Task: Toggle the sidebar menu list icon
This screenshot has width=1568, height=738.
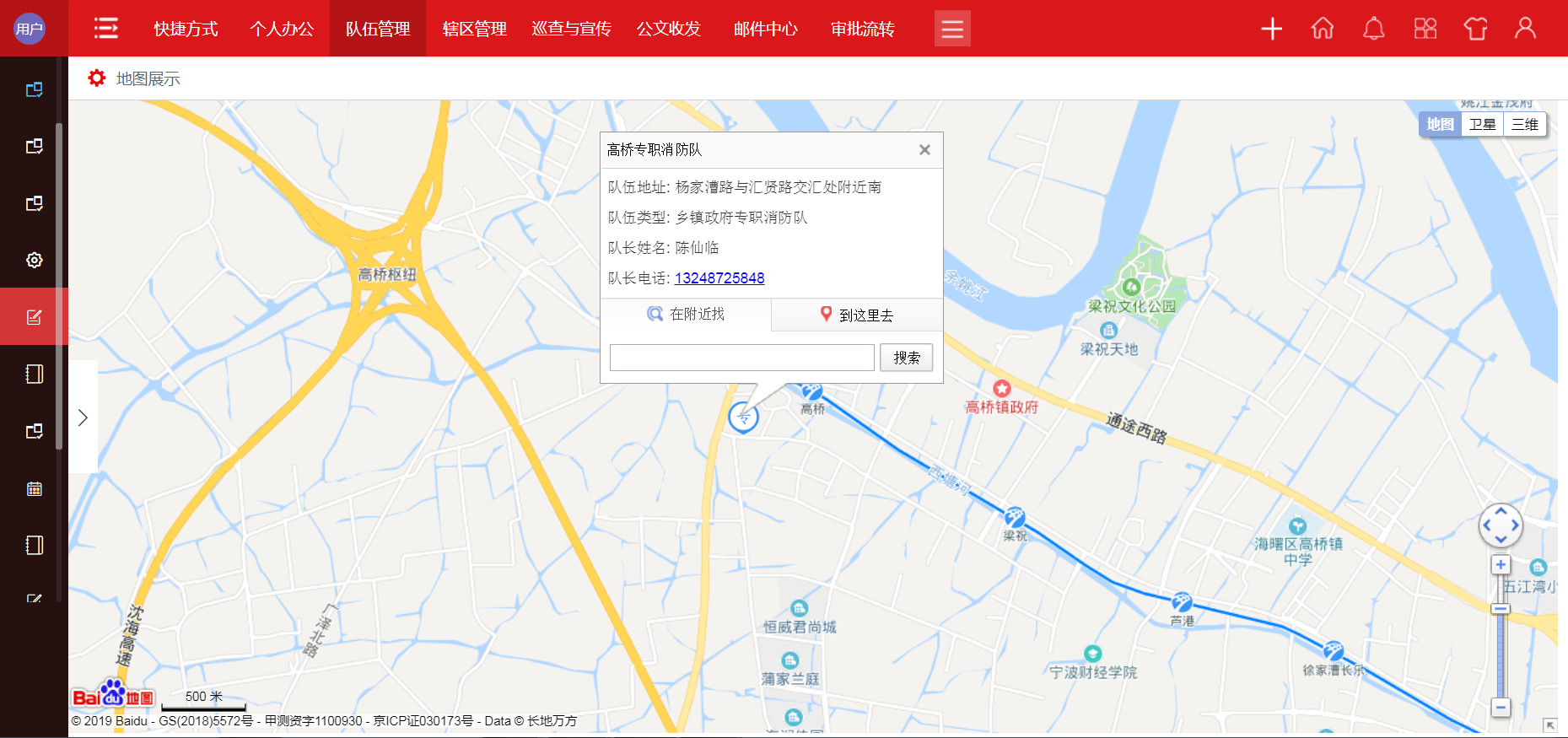Action: [x=105, y=29]
